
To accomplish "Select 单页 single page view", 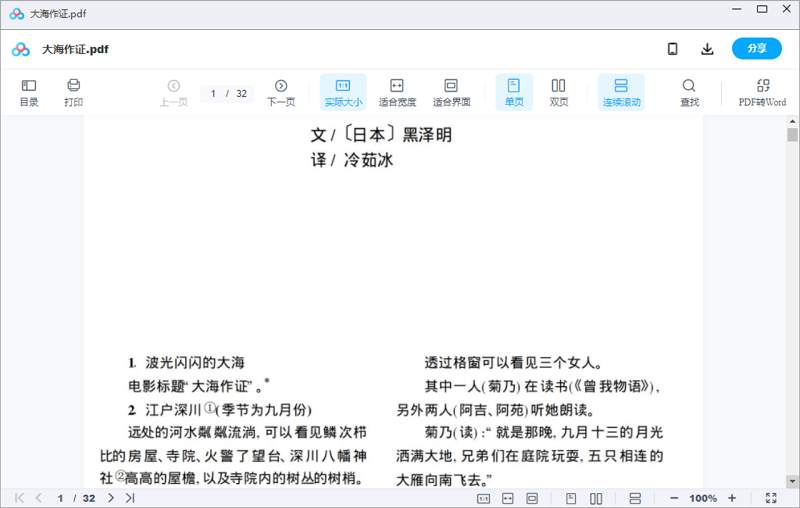I will [x=514, y=92].
